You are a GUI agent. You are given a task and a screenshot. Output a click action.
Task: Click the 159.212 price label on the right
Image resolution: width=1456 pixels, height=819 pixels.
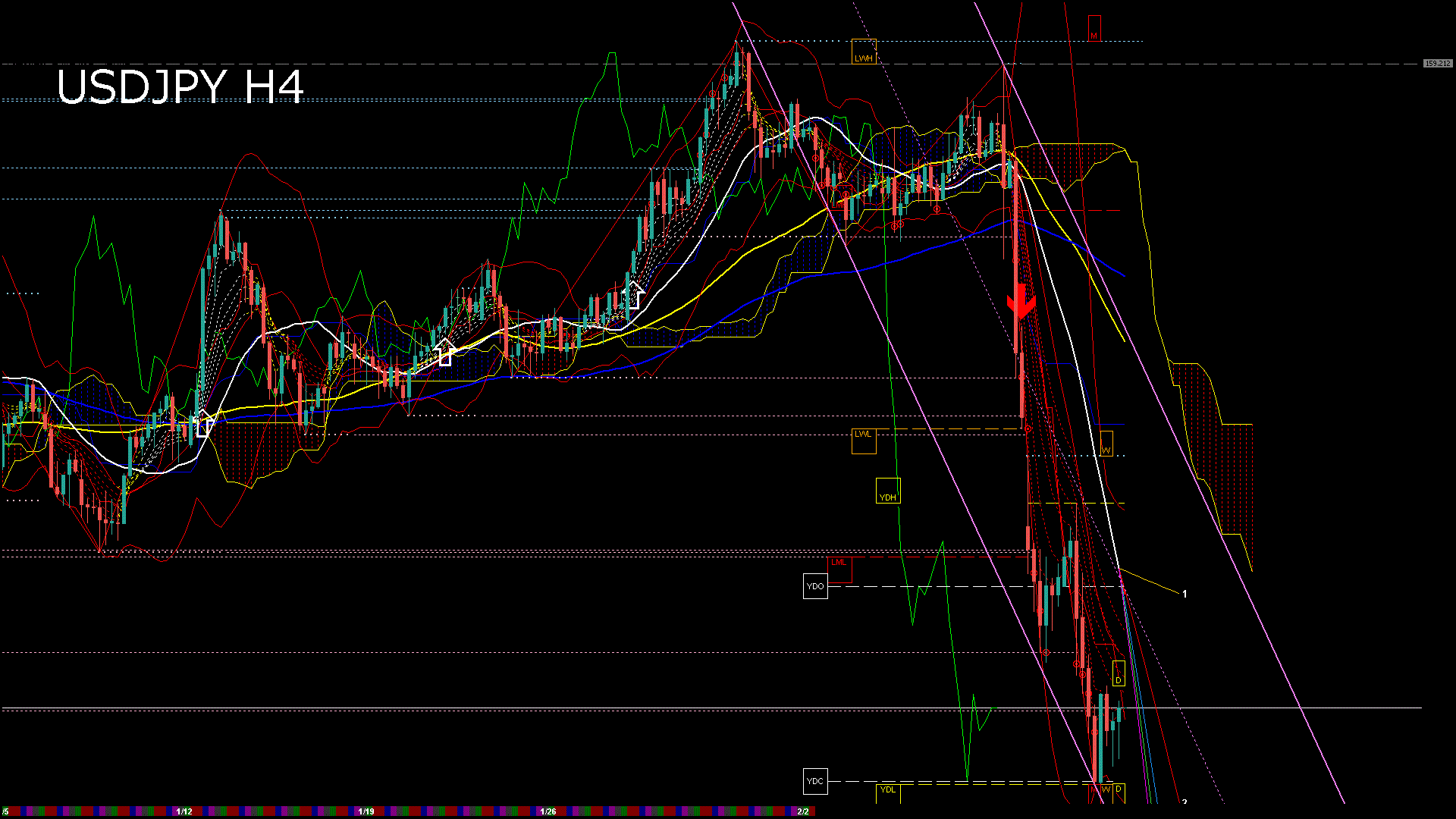tap(1437, 63)
